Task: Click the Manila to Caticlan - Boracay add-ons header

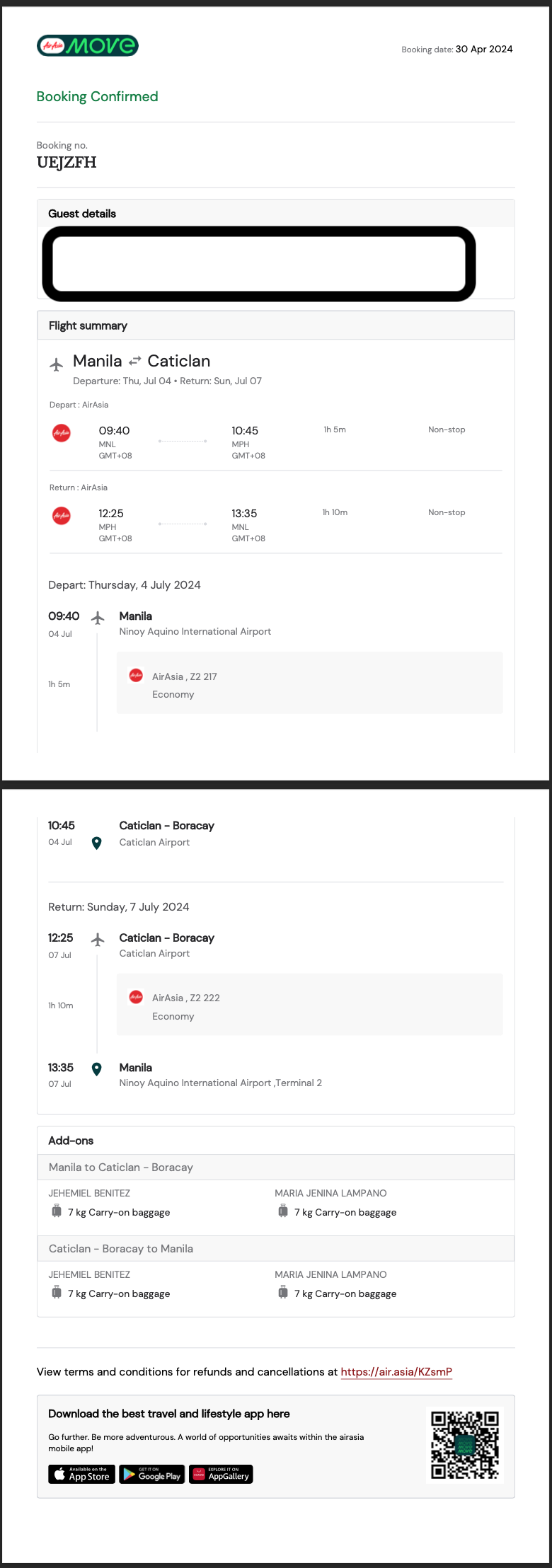Action: (x=276, y=1168)
